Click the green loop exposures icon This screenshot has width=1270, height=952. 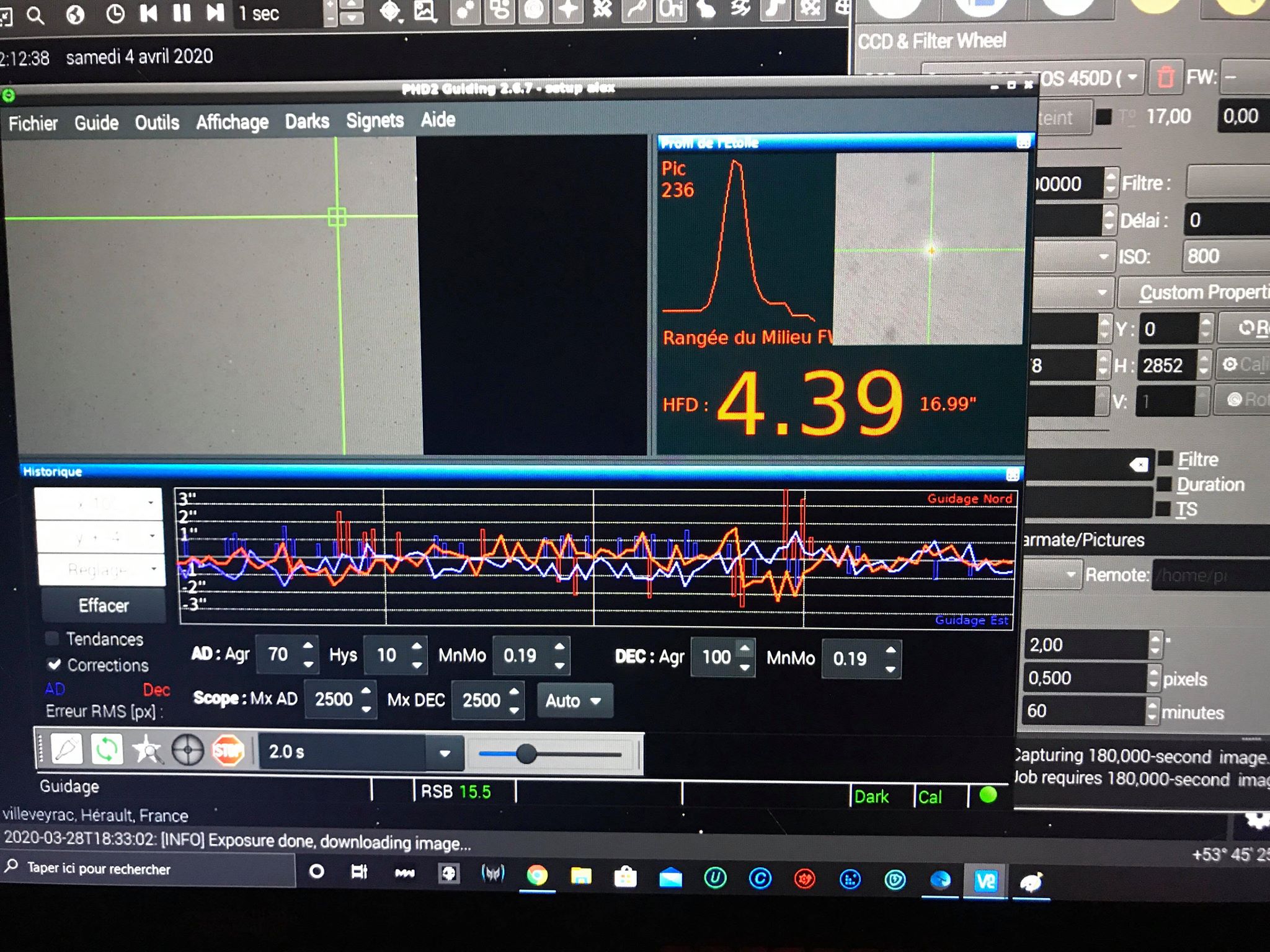(107, 750)
